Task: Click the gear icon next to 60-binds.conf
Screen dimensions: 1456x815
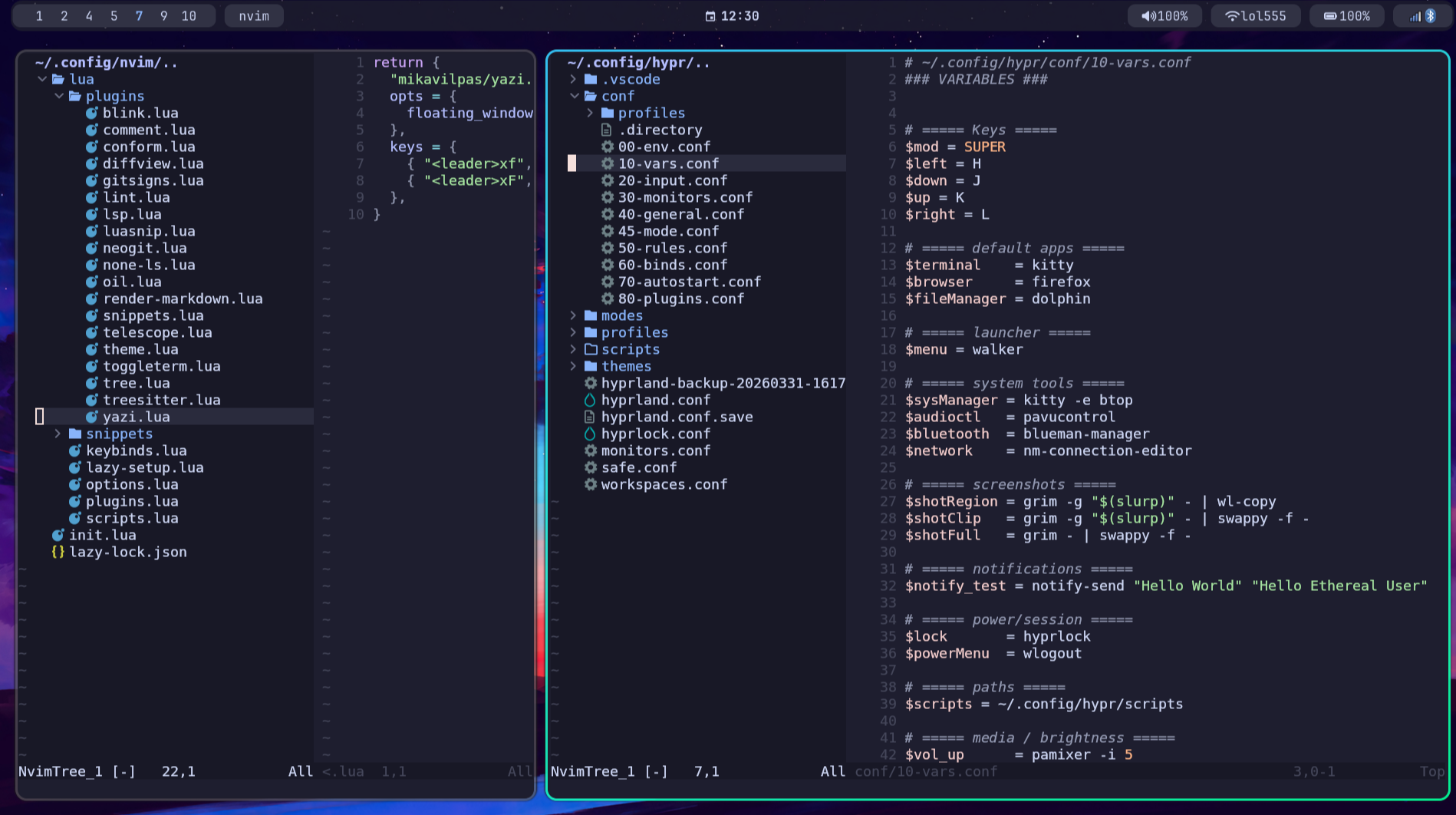Action: (x=608, y=265)
